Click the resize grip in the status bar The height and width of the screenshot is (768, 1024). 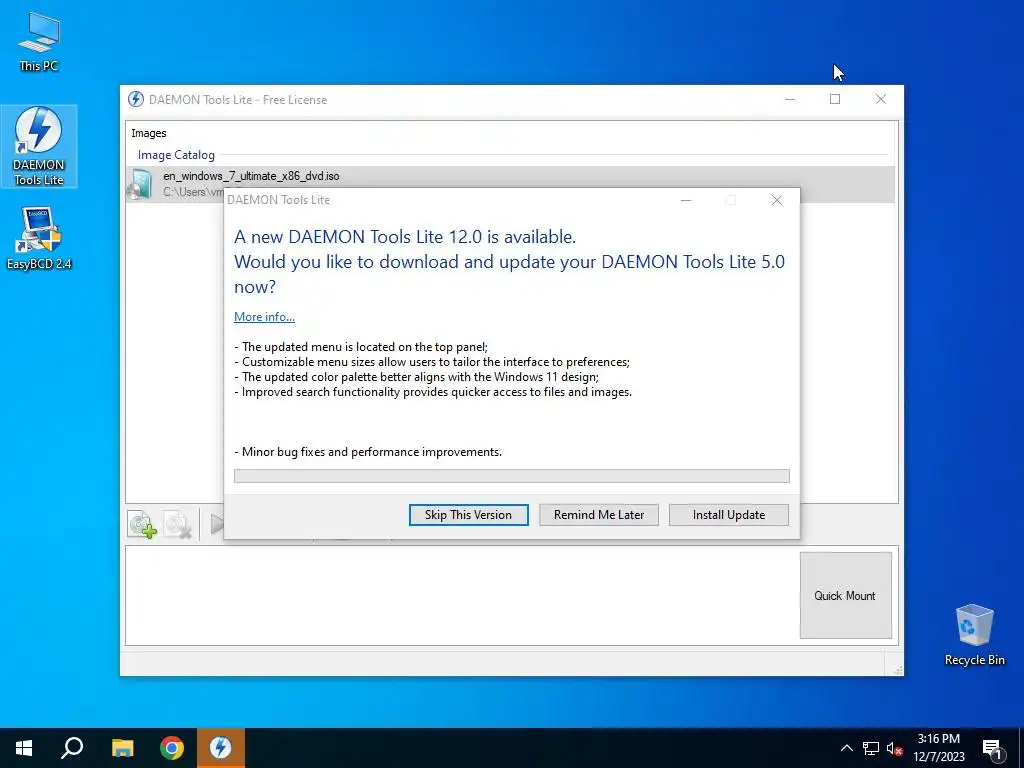(898, 670)
